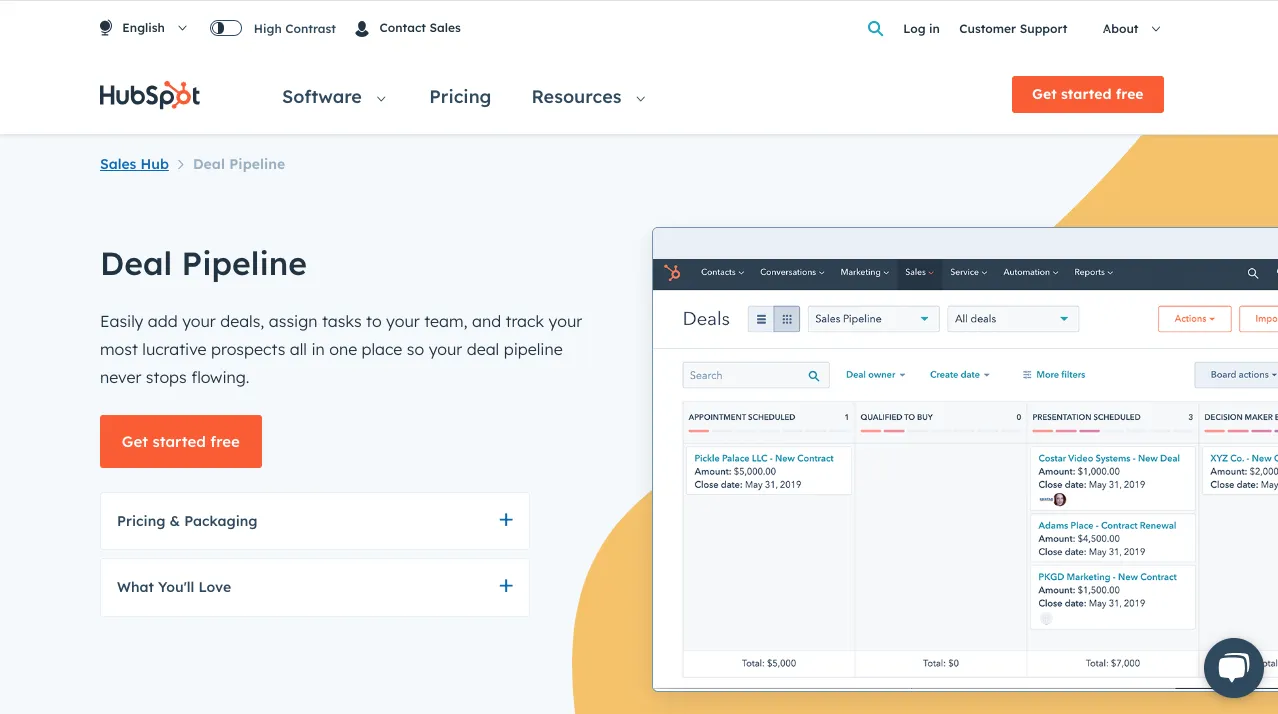The width and height of the screenshot is (1278, 714).
Task: Open the All deals dropdown
Action: pyautogui.click(x=1013, y=319)
